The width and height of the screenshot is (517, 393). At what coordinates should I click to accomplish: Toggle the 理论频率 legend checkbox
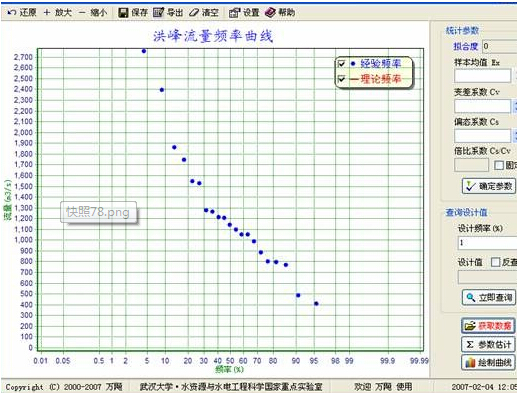(342, 79)
